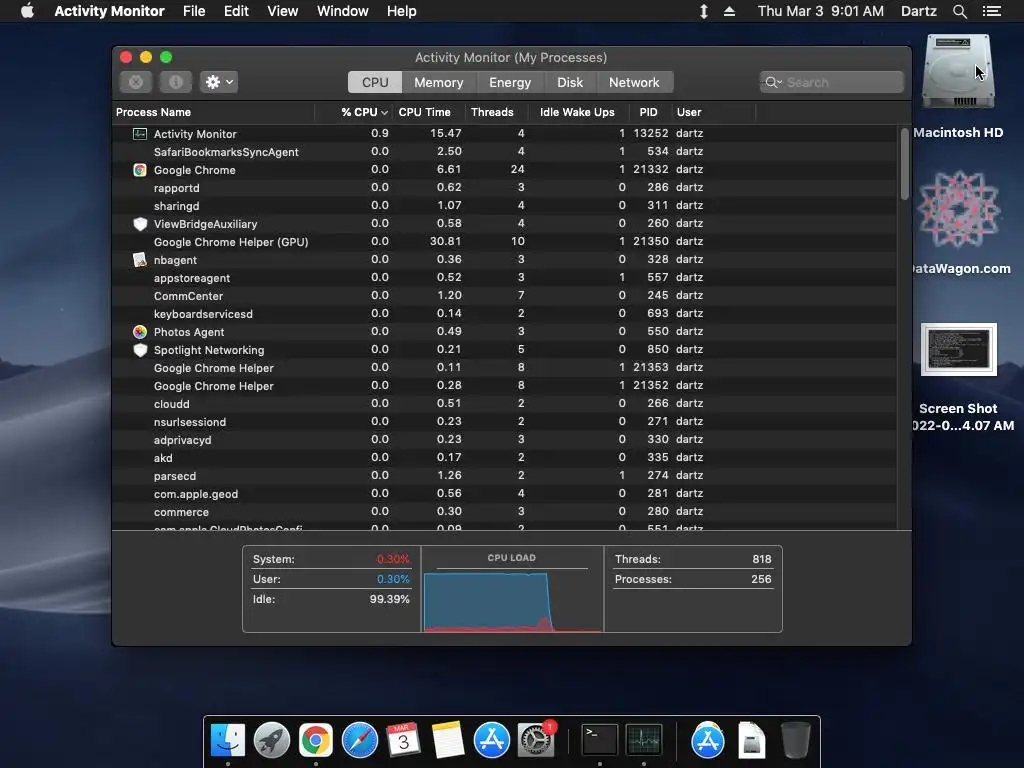Select the sharingd process row
Viewport: 1024px width, 768px height.
pos(505,206)
